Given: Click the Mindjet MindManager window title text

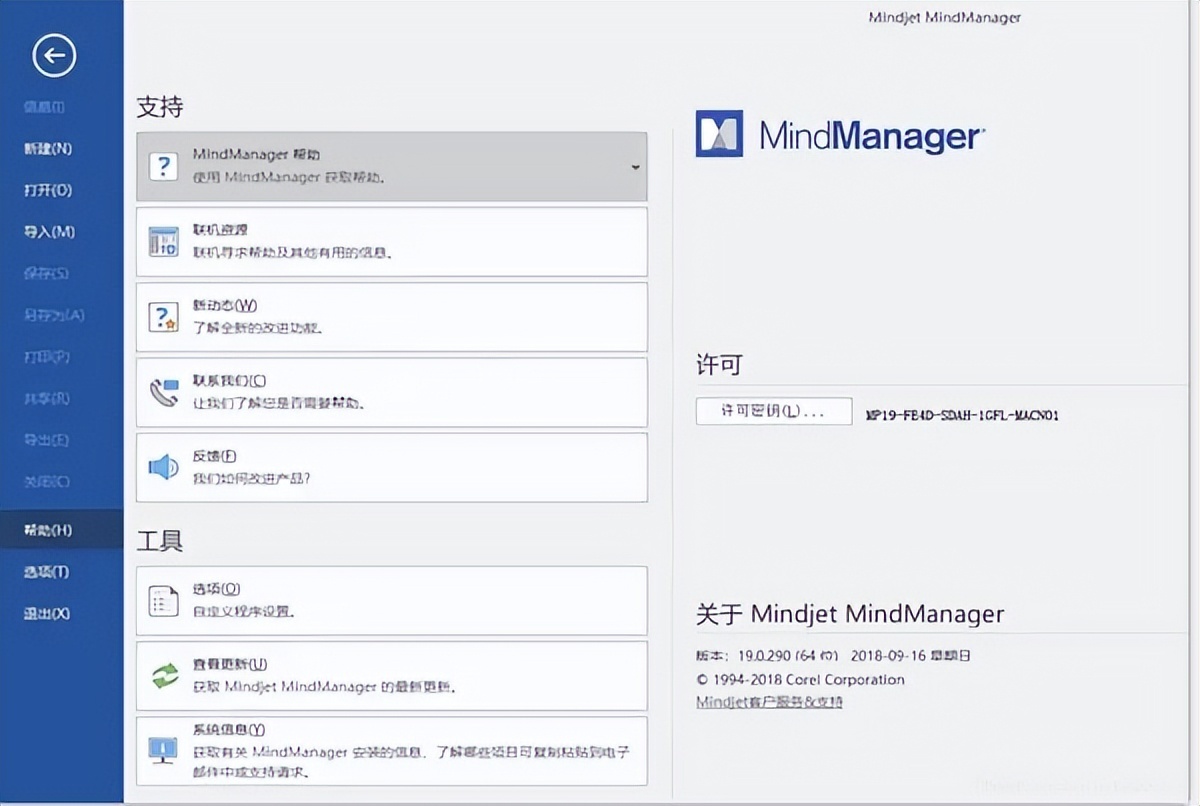Looking at the screenshot, I should tap(944, 17).
